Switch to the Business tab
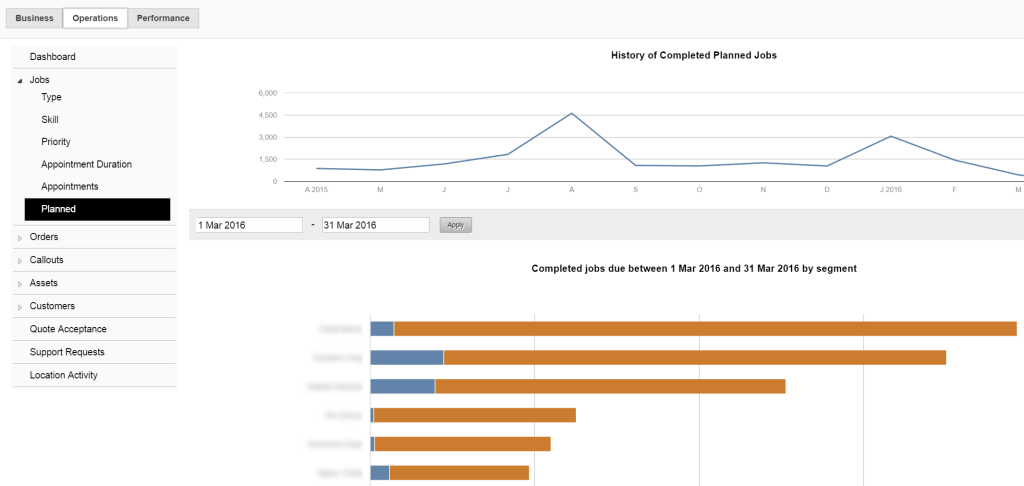 [35, 18]
